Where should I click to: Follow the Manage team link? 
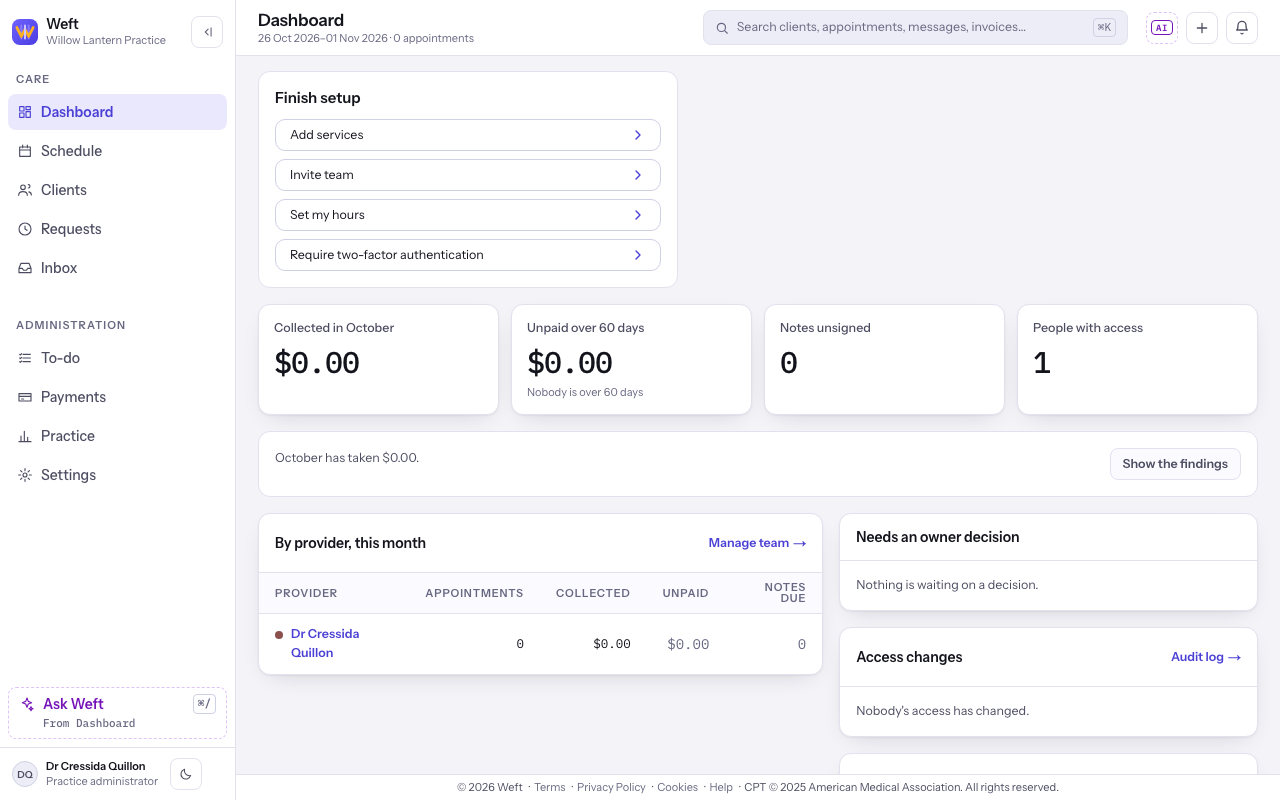click(757, 543)
